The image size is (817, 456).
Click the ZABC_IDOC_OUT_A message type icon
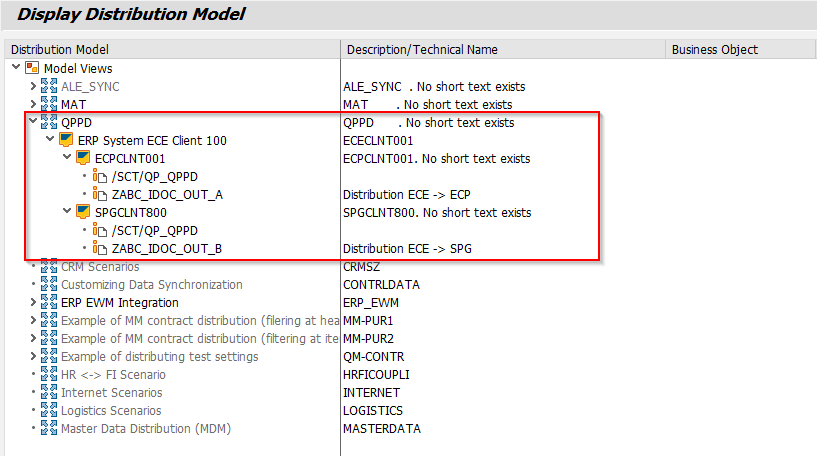(100, 194)
